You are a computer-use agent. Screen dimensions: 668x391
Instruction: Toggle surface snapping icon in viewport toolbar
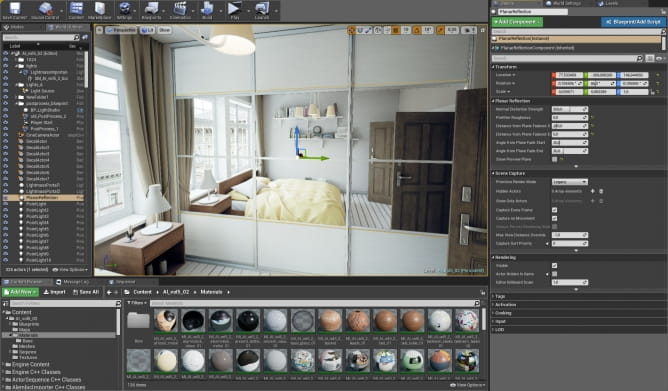387,30
